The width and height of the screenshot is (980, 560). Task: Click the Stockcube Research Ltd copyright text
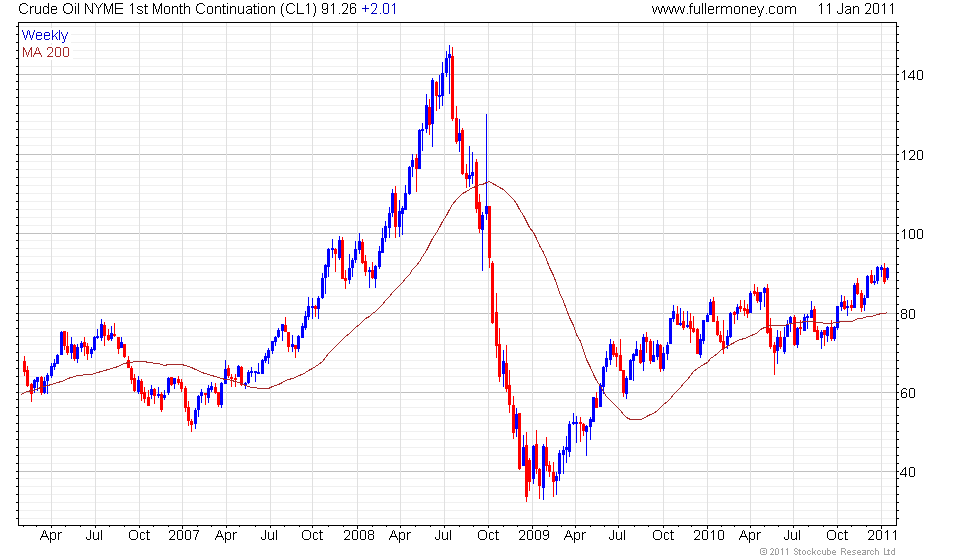[828, 552]
